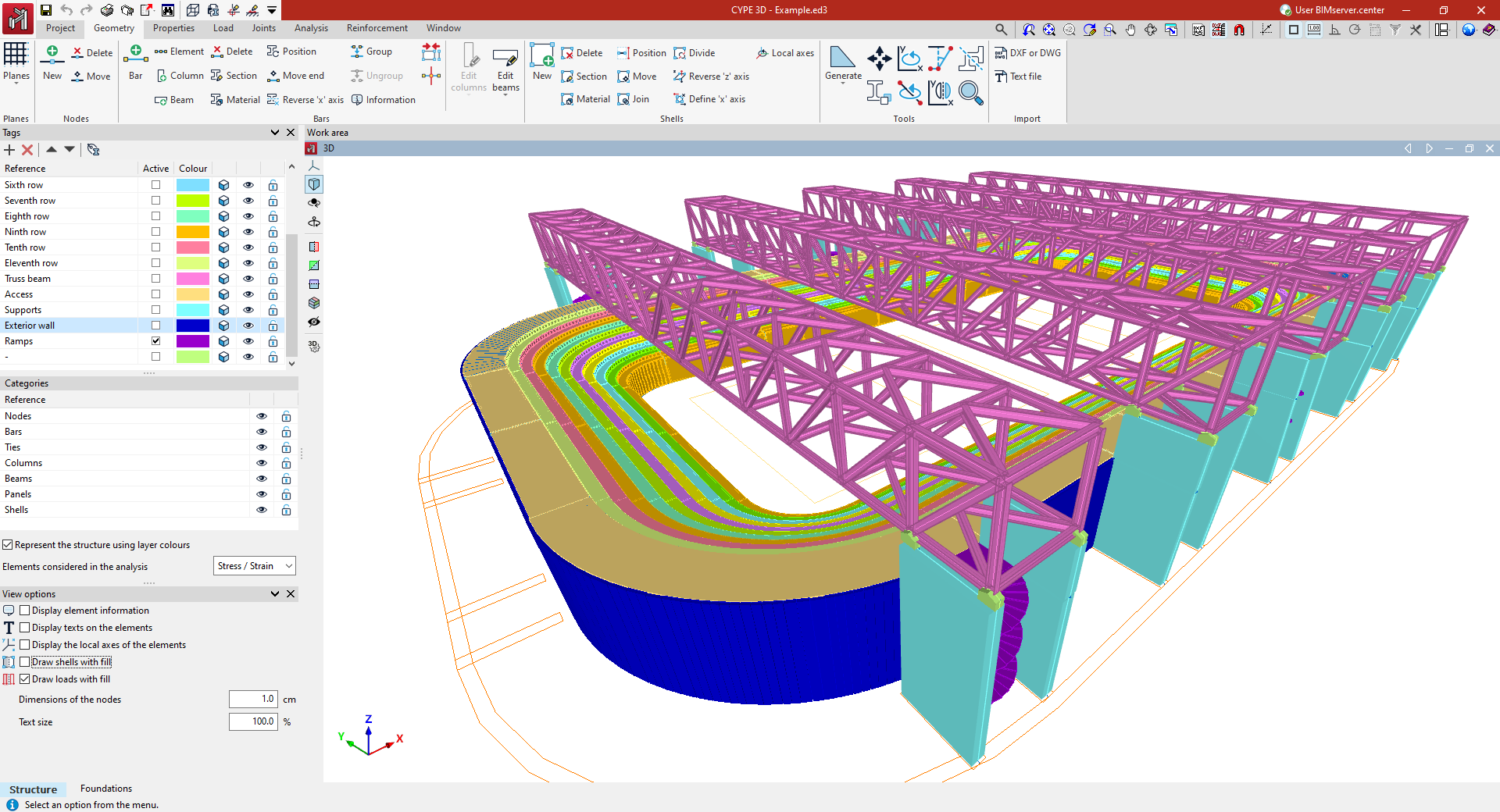Click the New shell icon
This screenshot has width=1500, height=812.
coord(541,56)
